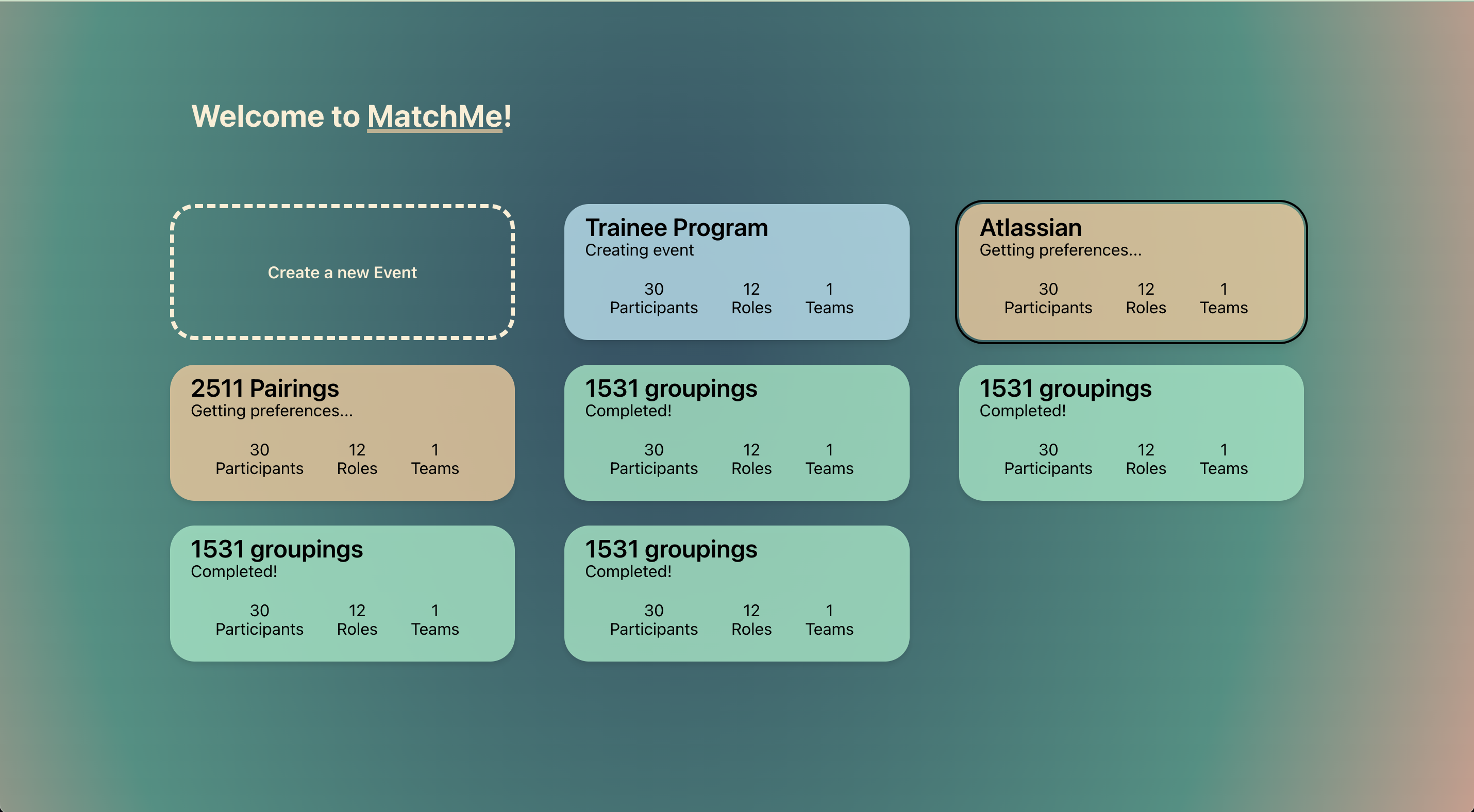Click the Create a new Event card
Image resolution: width=1474 pixels, height=812 pixels.
coord(342,272)
